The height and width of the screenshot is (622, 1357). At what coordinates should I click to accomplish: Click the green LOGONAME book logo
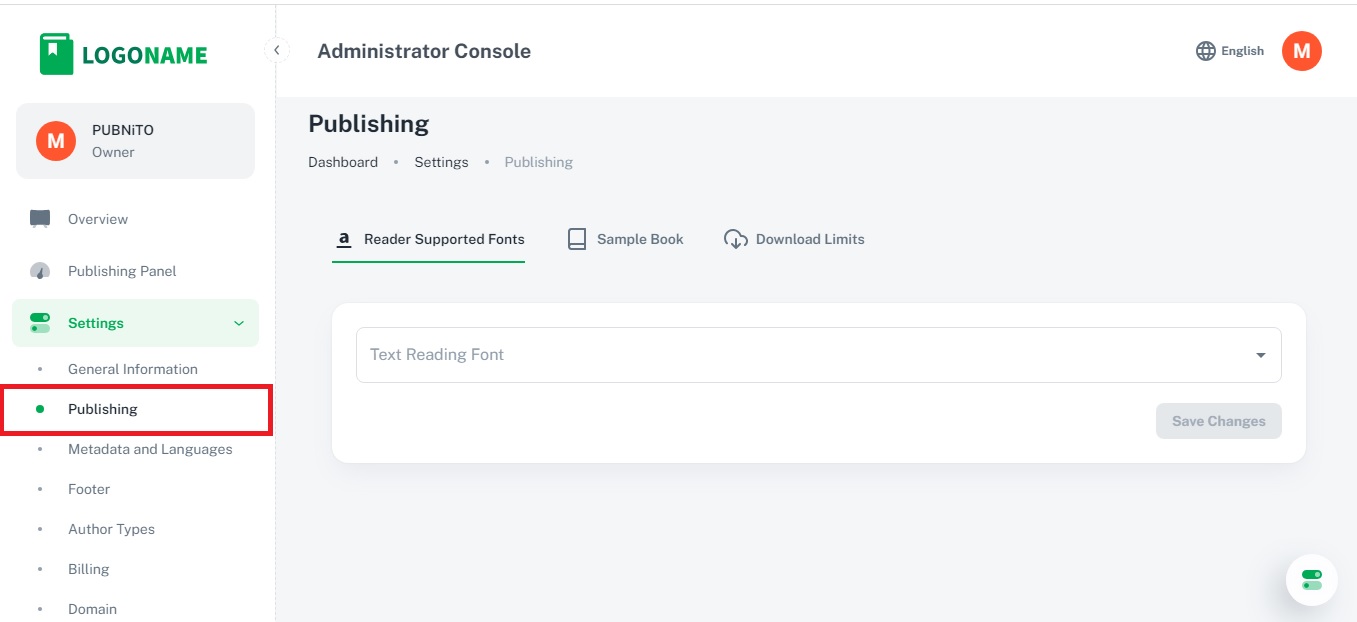57,54
